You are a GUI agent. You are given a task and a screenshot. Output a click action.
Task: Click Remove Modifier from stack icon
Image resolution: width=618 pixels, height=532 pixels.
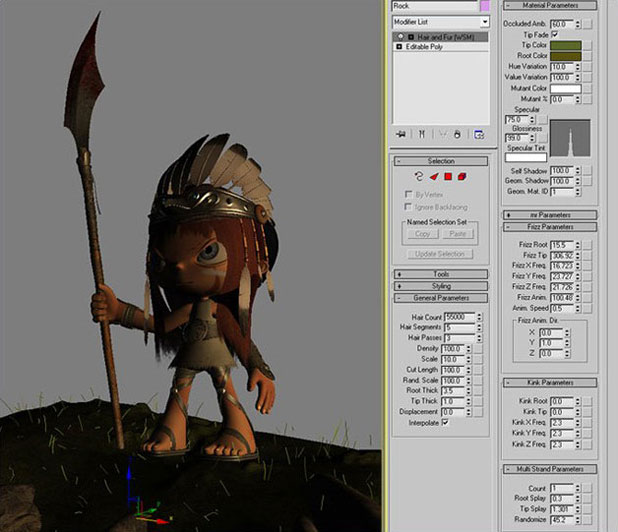coord(457,134)
